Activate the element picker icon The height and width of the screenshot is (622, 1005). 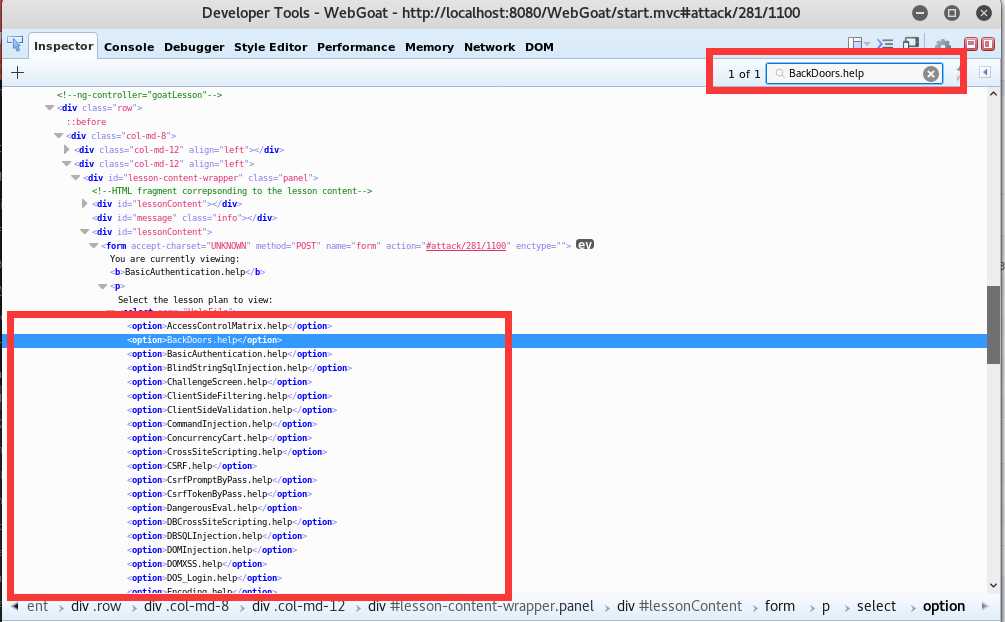[x=15, y=44]
